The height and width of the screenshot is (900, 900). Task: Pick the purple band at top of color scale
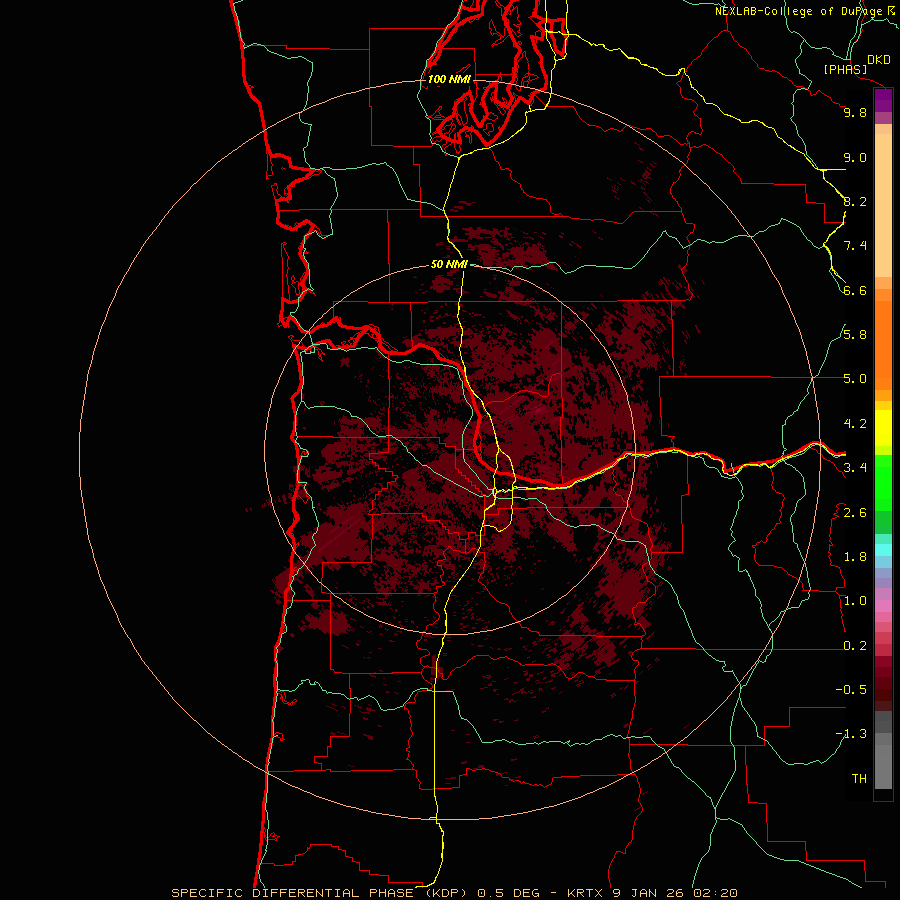click(x=883, y=100)
